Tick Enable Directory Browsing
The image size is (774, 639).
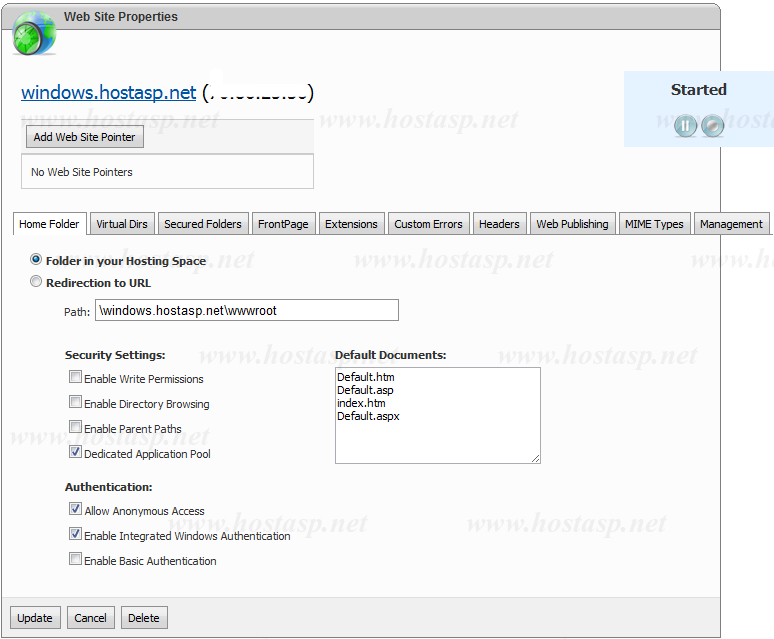pos(75,403)
